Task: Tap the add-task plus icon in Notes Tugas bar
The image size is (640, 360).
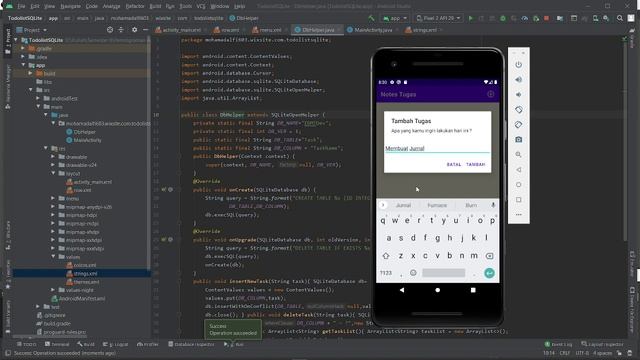Action: (x=491, y=94)
